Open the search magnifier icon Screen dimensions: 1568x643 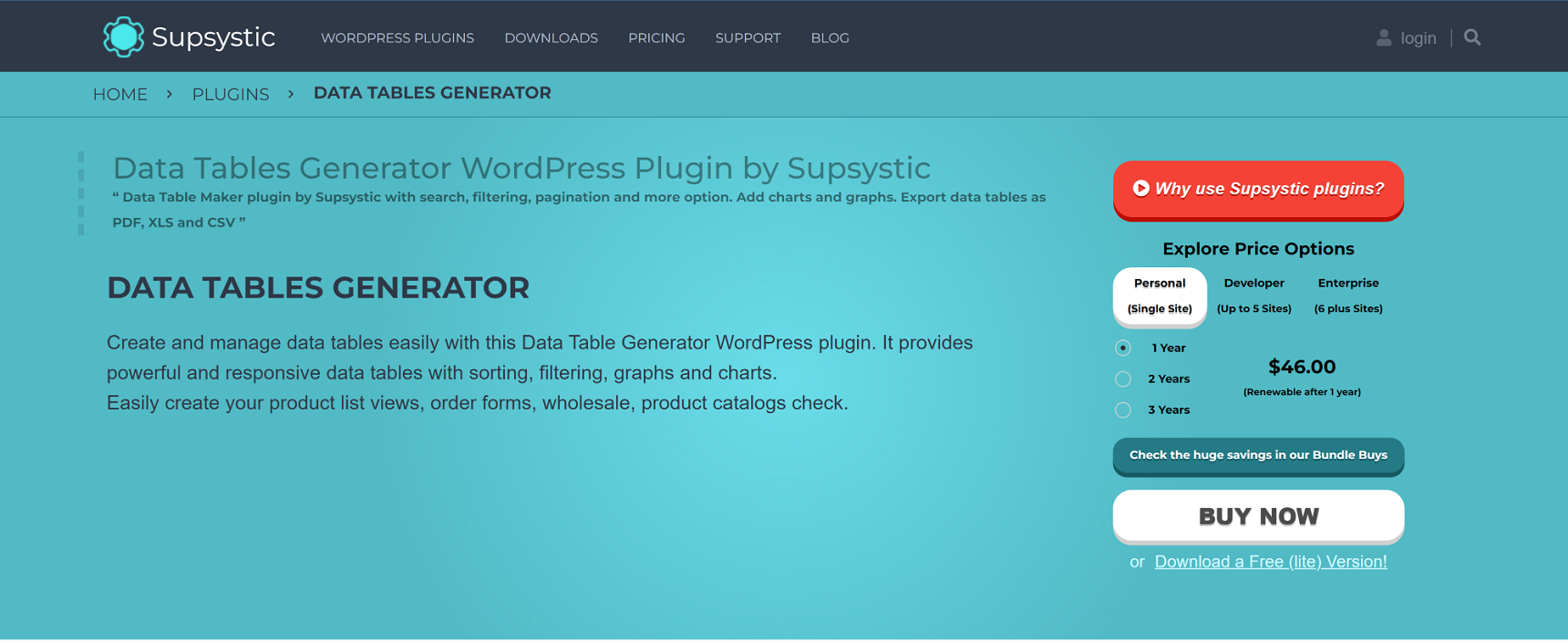tap(1472, 37)
